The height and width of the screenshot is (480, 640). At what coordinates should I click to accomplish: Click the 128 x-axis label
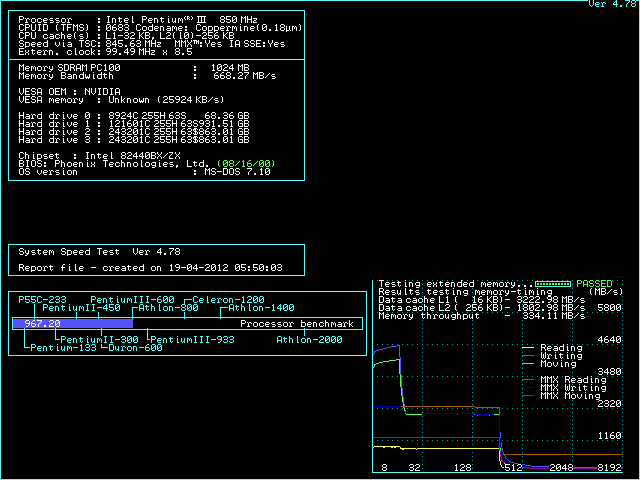[x=462, y=468]
